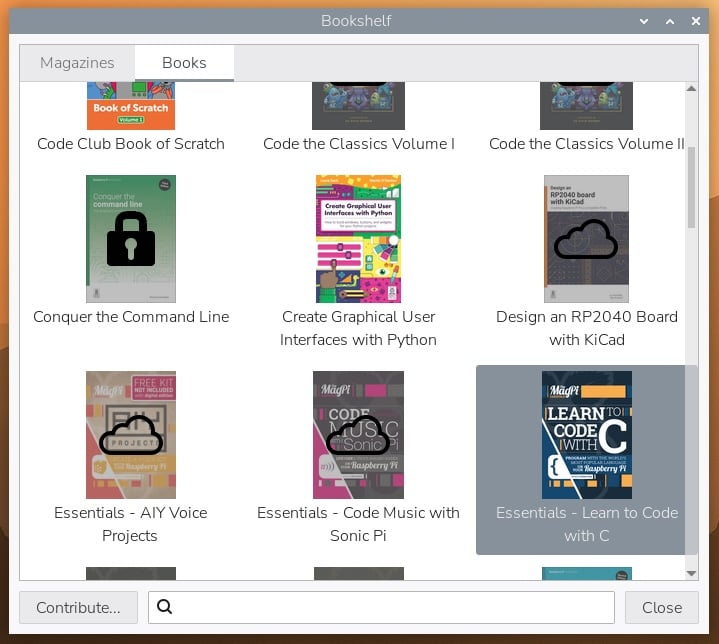Select the Books tab
The height and width of the screenshot is (644, 719).
click(184, 63)
